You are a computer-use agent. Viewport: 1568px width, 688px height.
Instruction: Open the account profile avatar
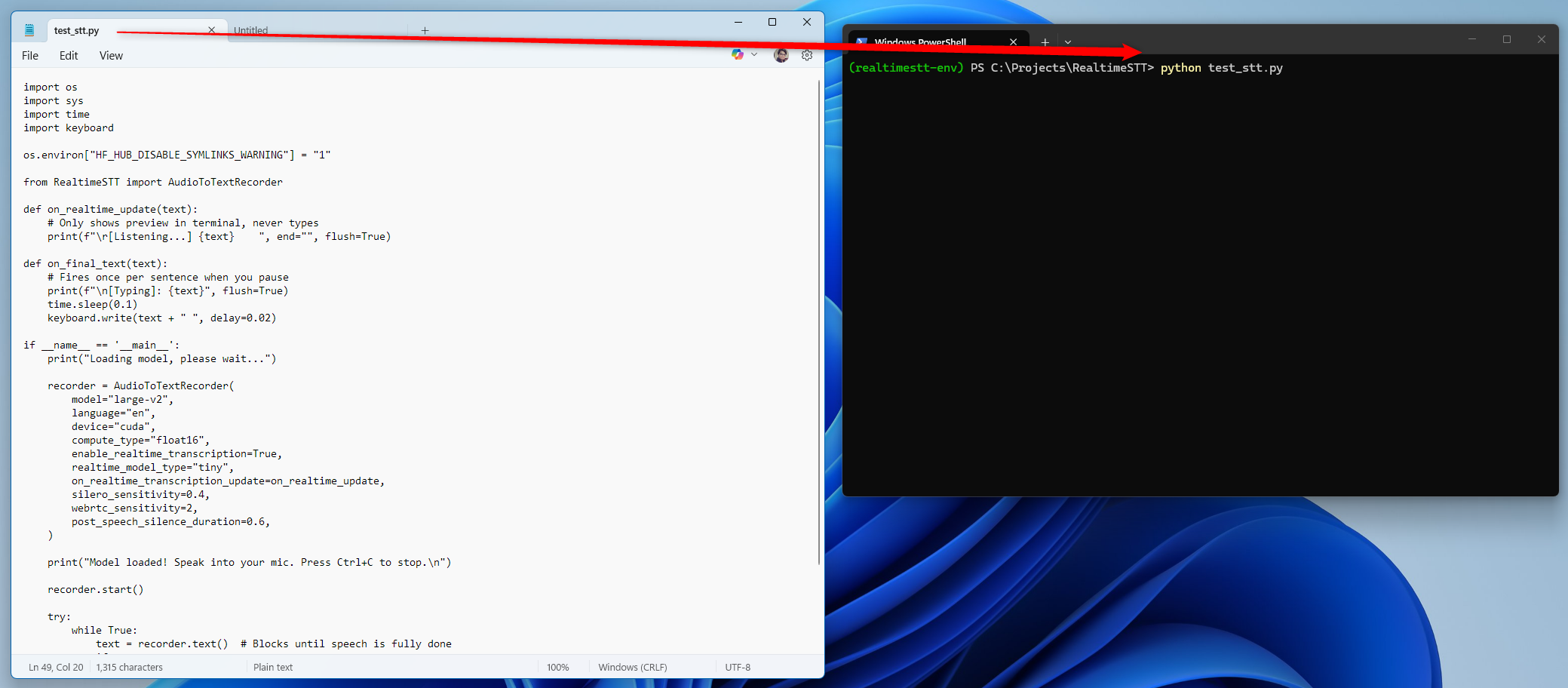click(x=781, y=55)
